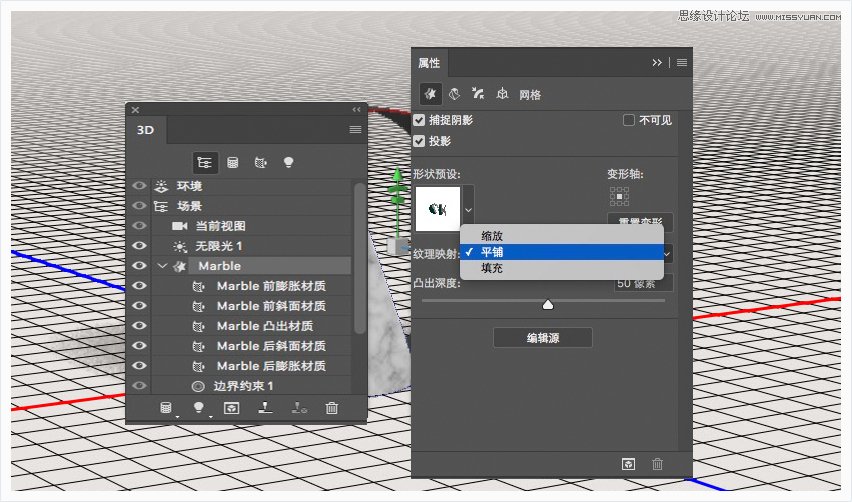Toggle visibility of 场景
The image size is (852, 502).
(139, 206)
